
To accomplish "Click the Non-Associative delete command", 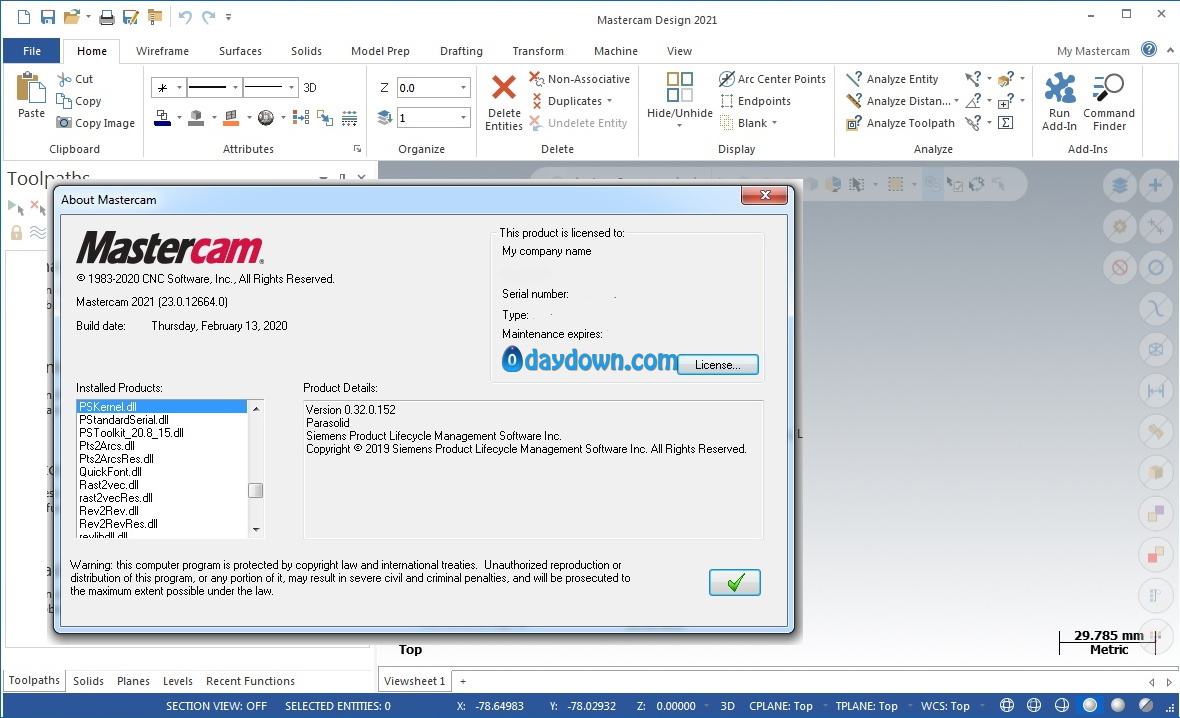I will 579,79.
